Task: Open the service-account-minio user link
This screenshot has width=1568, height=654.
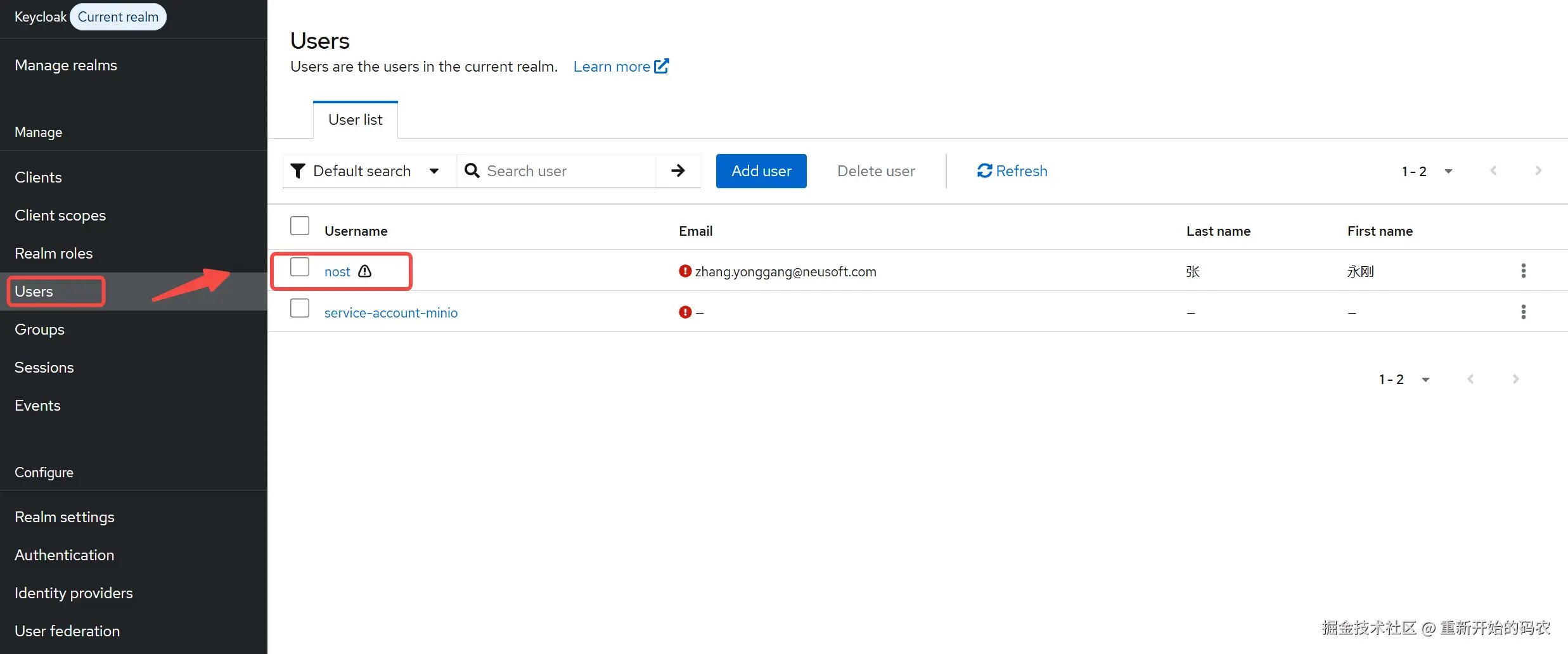Action: click(x=391, y=313)
